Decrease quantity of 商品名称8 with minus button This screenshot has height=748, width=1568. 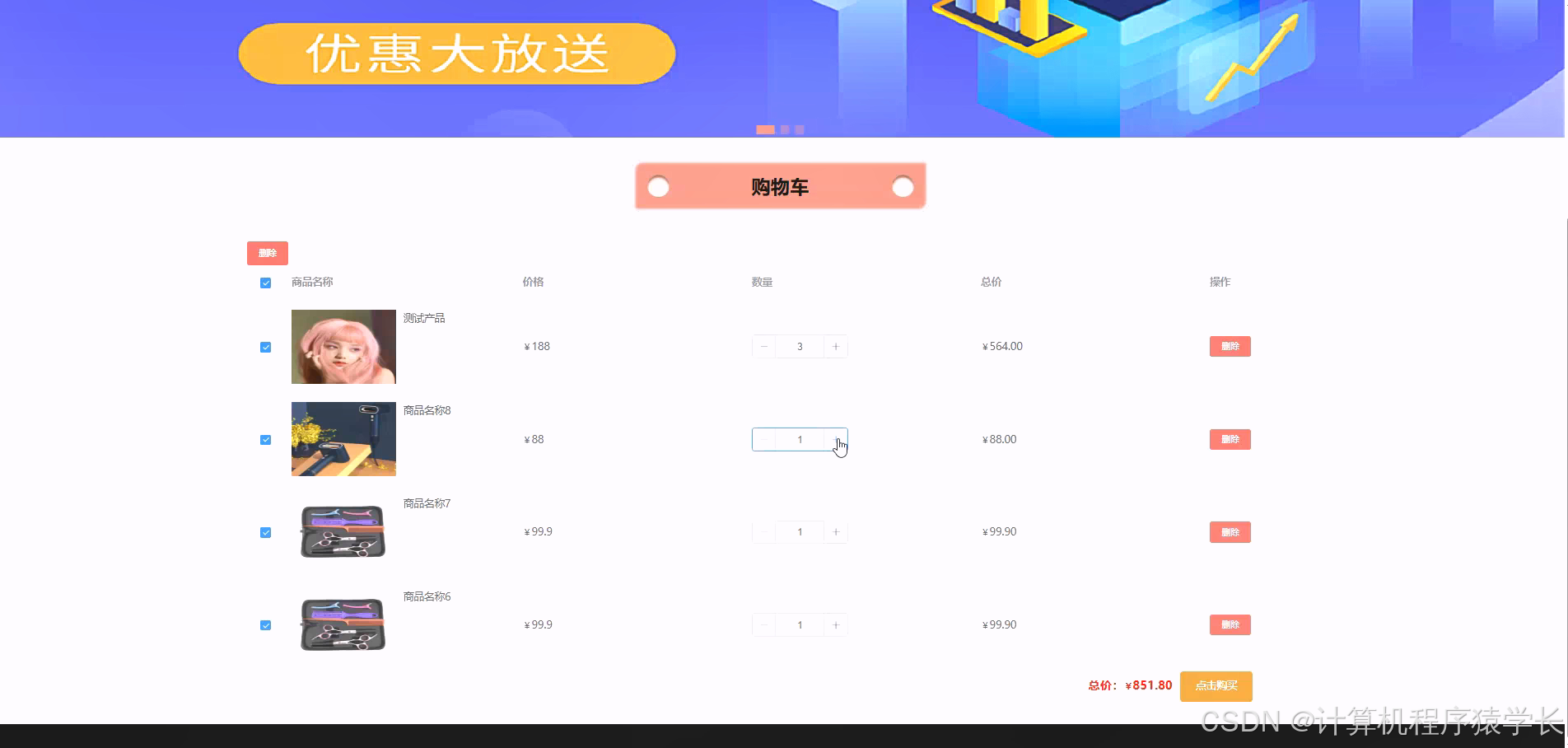tap(763, 439)
